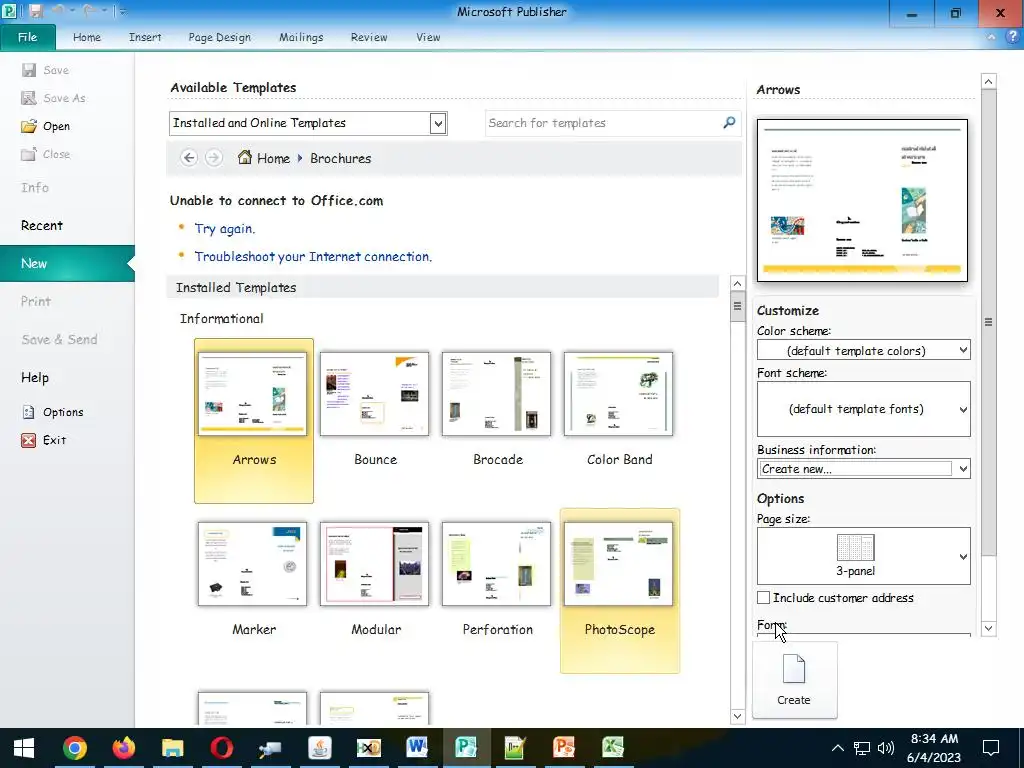Click the Home house icon in breadcrumb

tap(244, 157)
